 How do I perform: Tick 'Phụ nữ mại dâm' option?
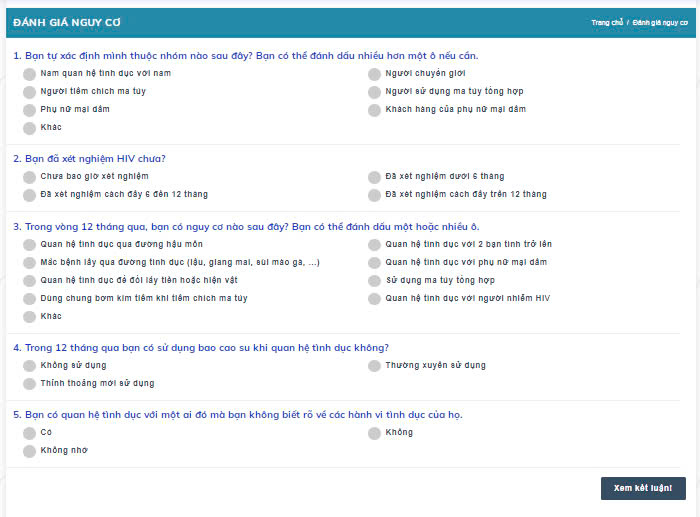[30, 110]
